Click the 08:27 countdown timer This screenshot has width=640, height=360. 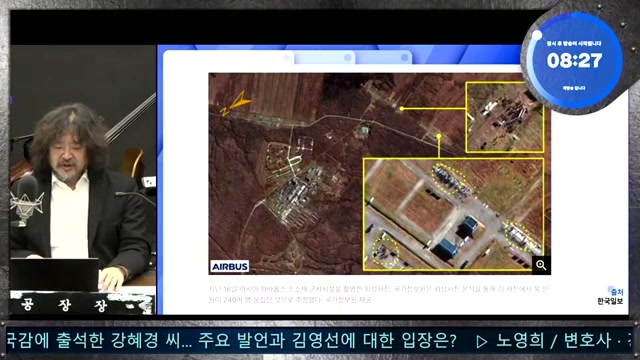coord(574,61)
